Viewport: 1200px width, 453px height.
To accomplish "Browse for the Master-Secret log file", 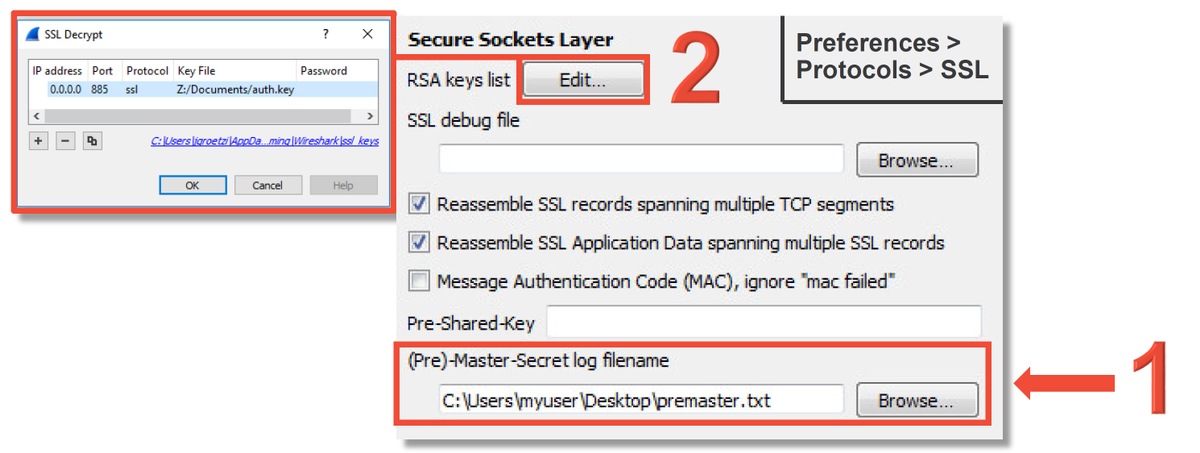I will pos(914,401).
